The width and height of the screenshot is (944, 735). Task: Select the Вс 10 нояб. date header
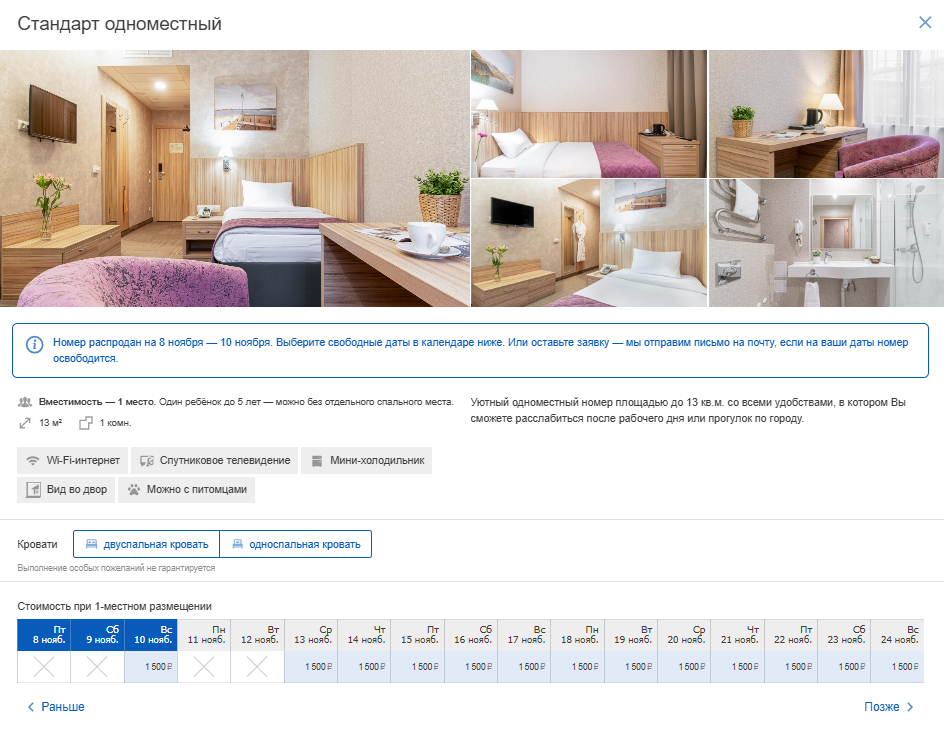point(151,635)
